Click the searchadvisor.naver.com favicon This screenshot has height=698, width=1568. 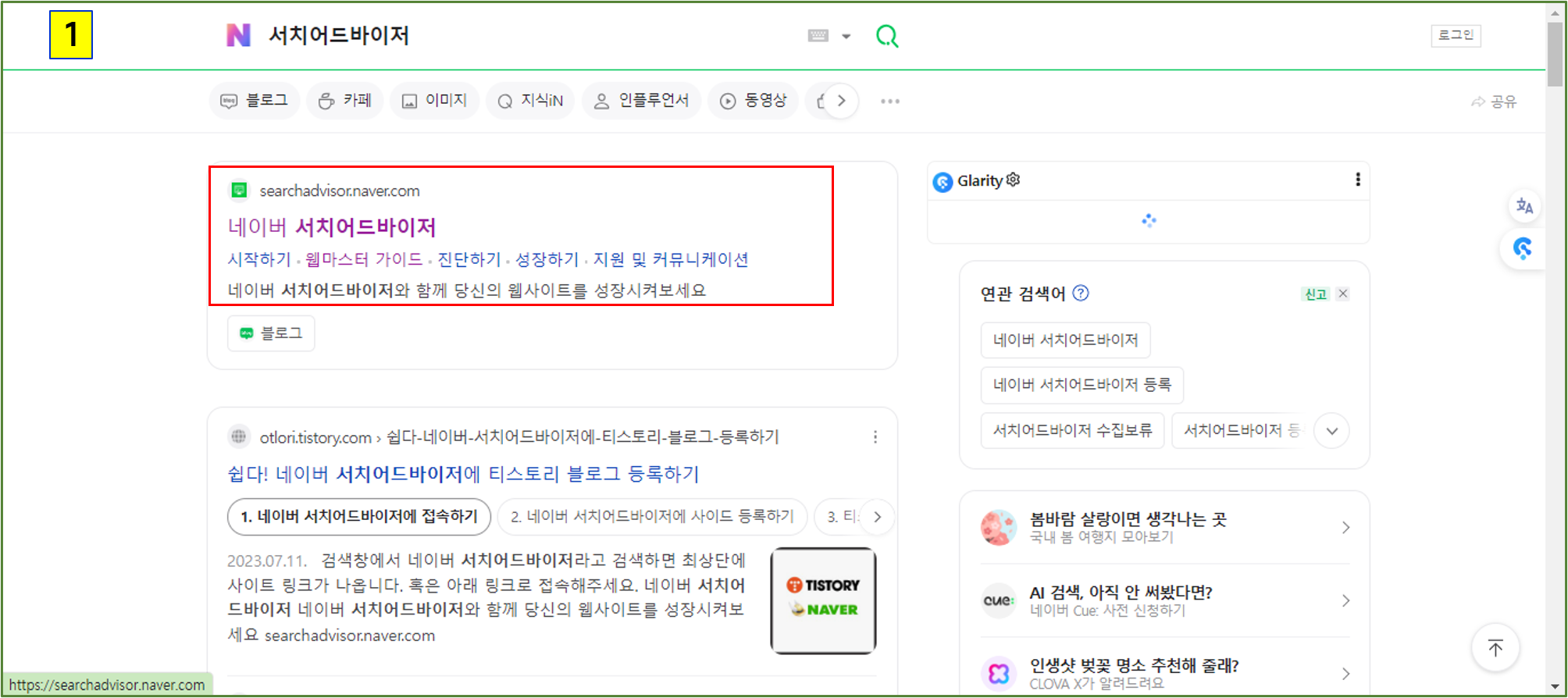tap(239, 191)
